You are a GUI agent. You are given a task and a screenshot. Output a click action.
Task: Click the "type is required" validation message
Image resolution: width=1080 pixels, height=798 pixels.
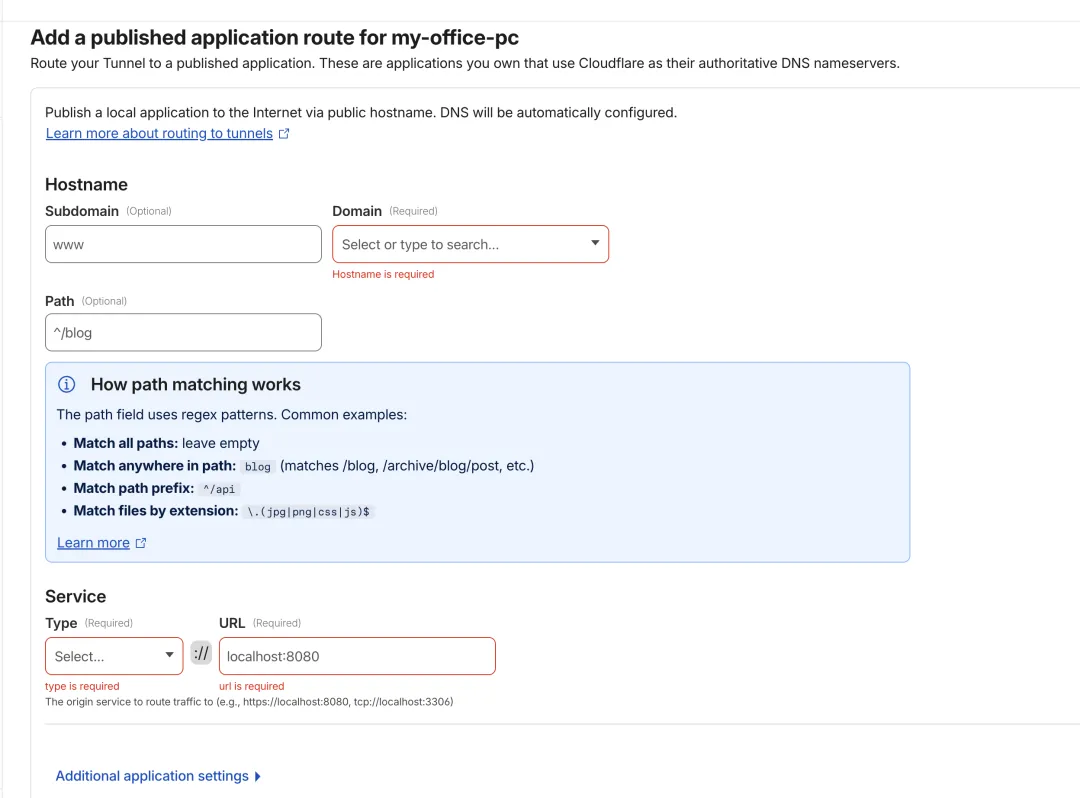tap(82, 686)
